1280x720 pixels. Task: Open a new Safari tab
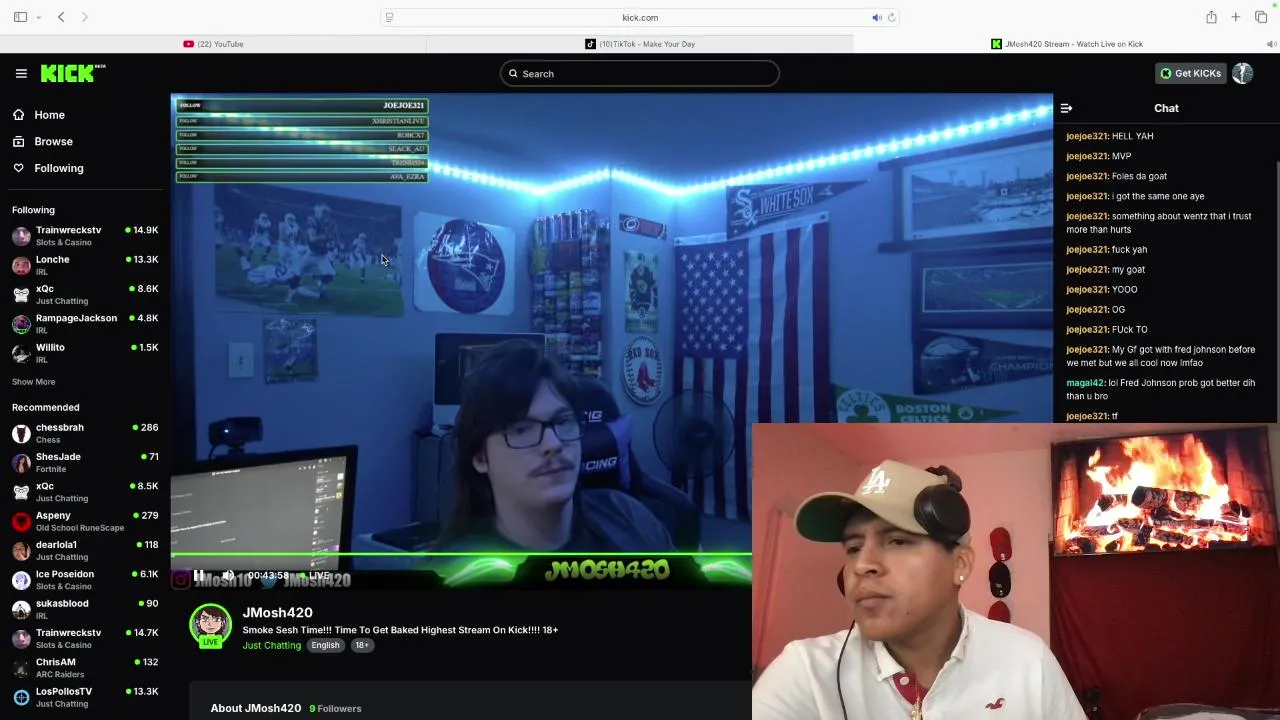pos(1236,17)
